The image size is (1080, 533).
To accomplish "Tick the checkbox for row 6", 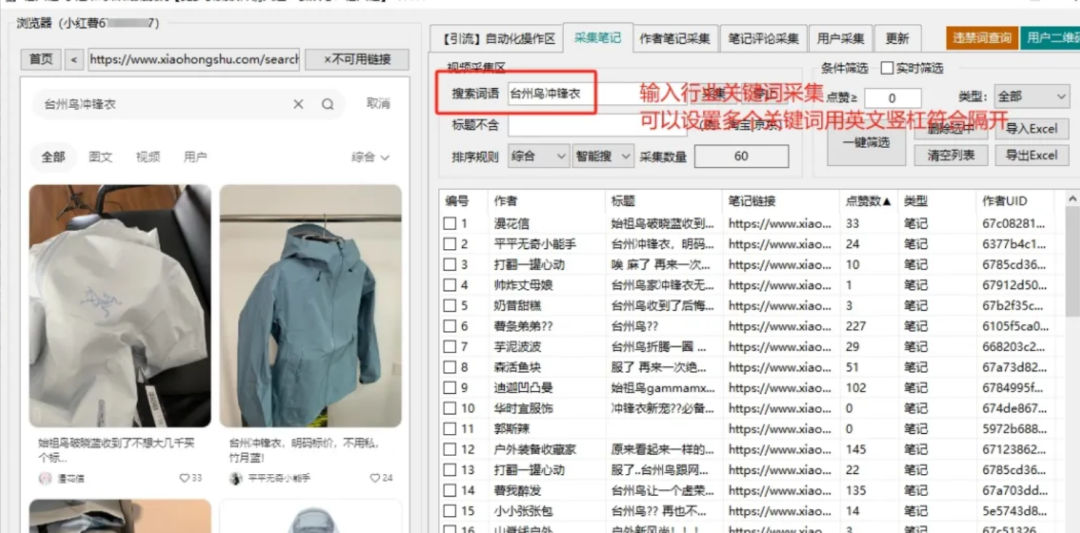I will pos(449,326).
